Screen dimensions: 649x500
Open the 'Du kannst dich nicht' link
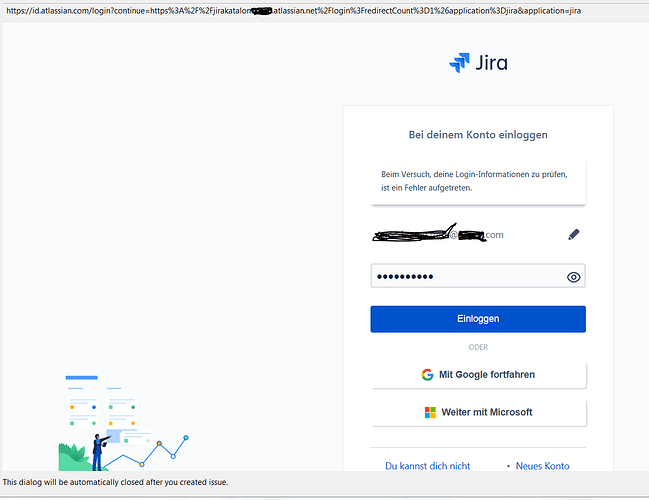click(x=428, y=466)
